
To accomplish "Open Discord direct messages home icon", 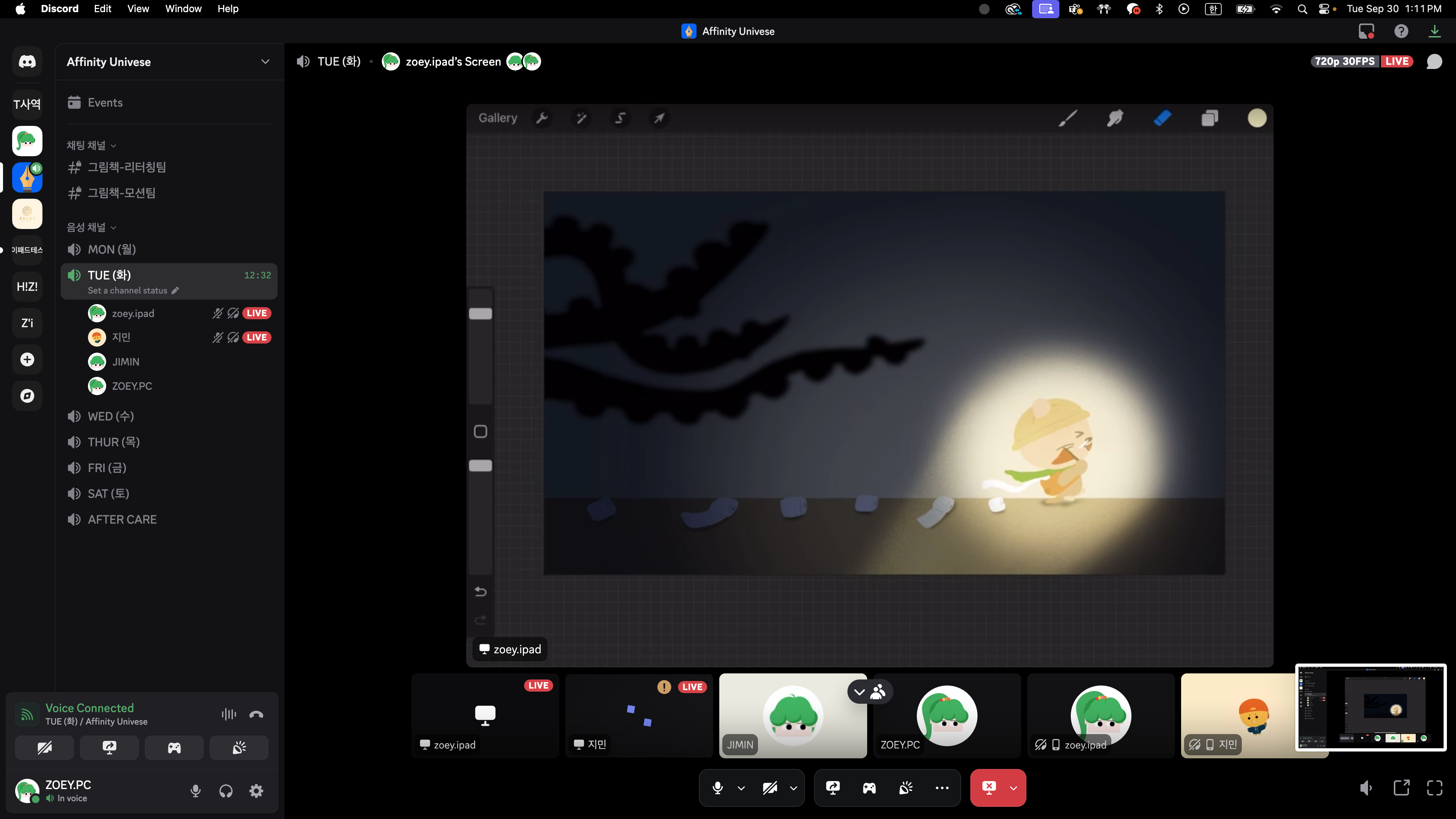I will [27, 61].
